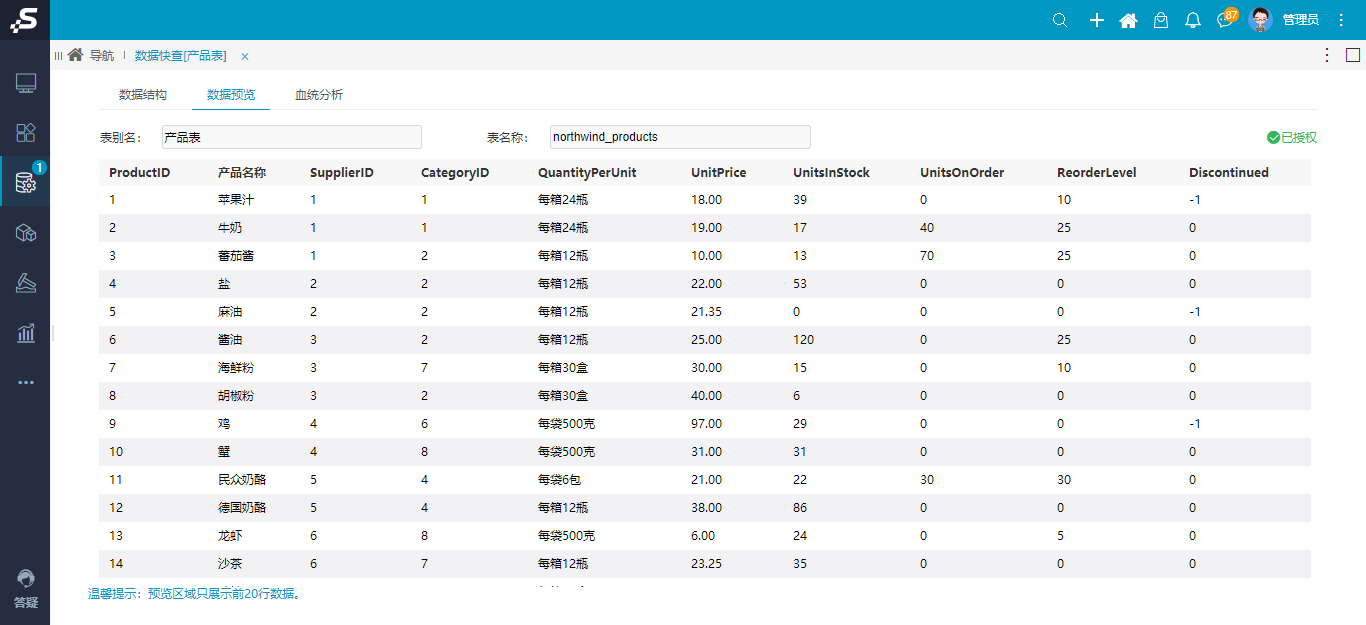Click the 23.25 unit price cell
The height and width of the screenshot is (625, 1366).
(706, 564)
